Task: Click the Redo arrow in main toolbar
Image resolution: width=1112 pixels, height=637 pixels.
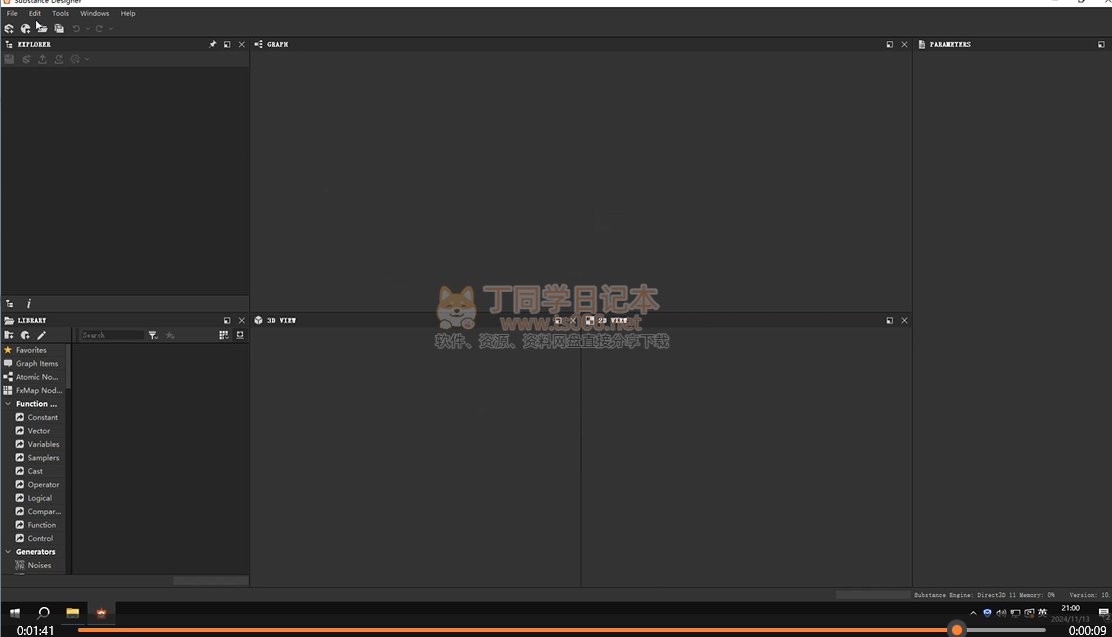Action: click(x=99, y=28)
